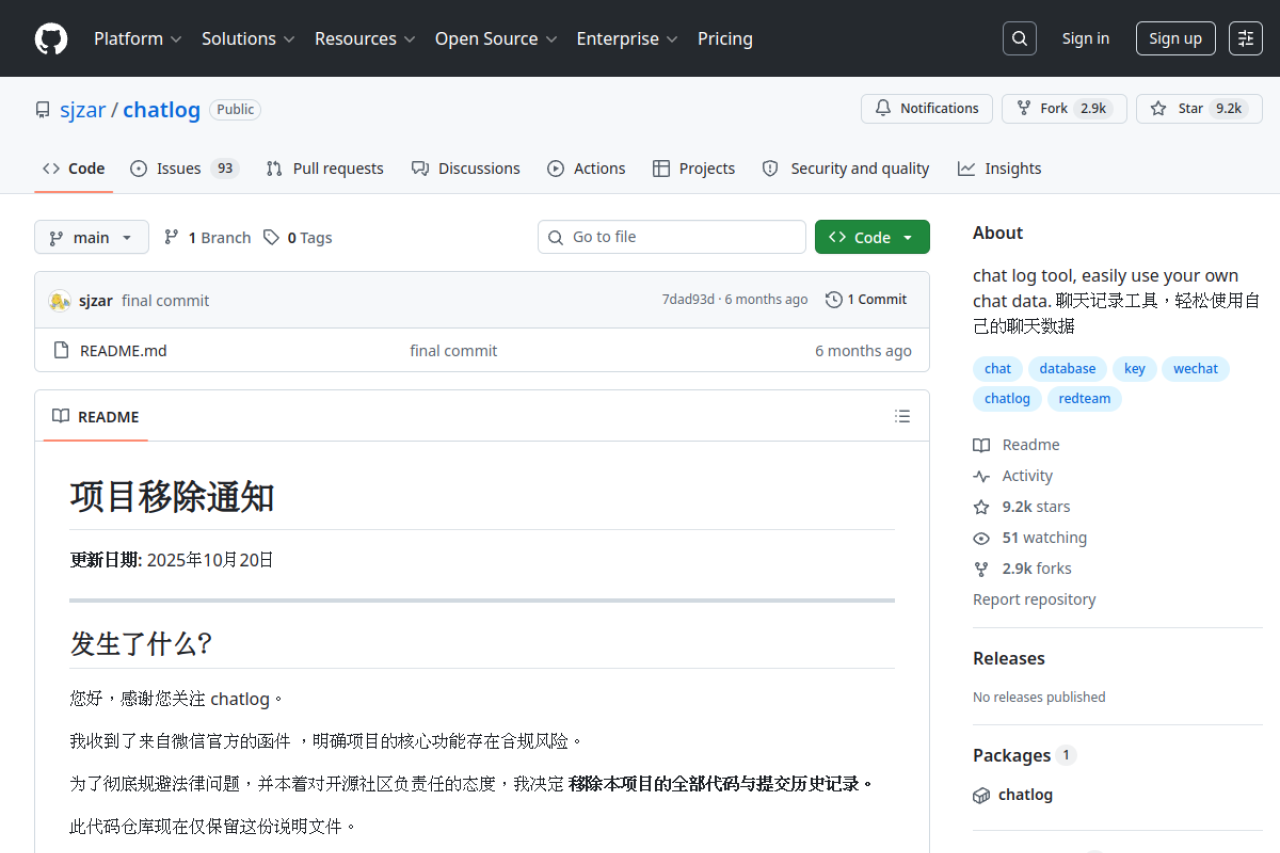Screen dimensions: 1280x853
Task: Switch to the Code tab
Action: (74, 169)
